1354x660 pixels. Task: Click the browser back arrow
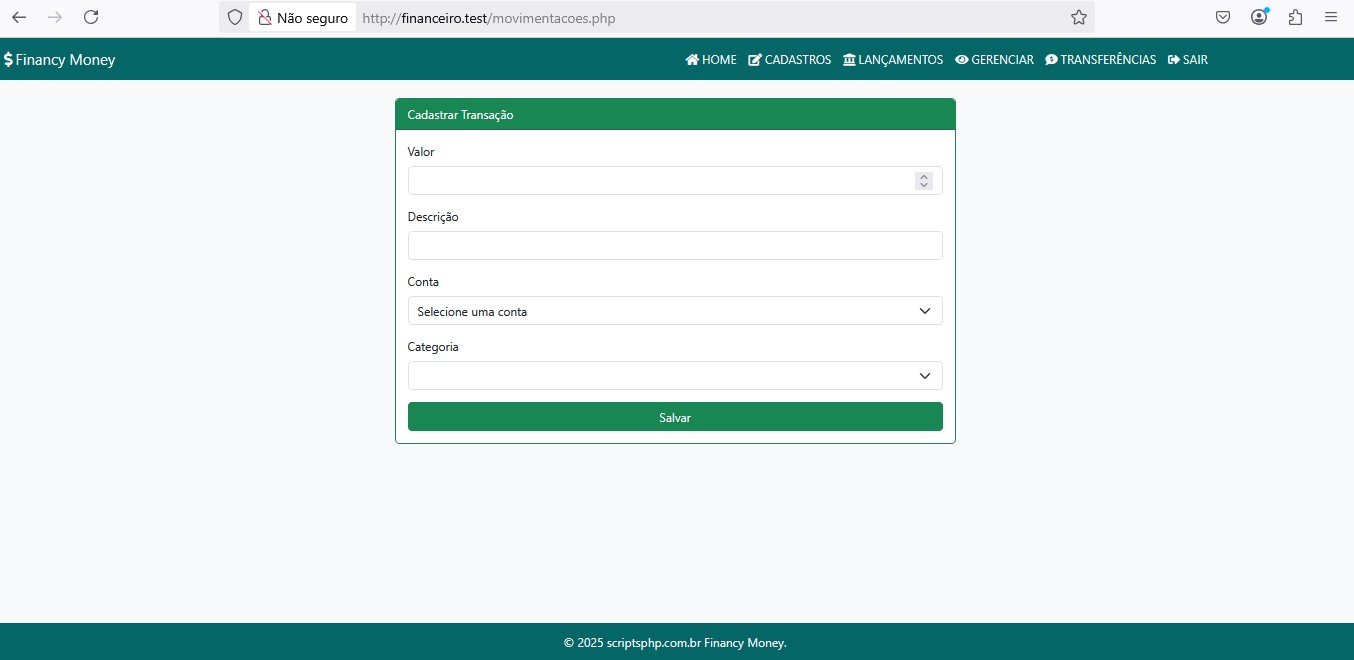coord(19,17)
